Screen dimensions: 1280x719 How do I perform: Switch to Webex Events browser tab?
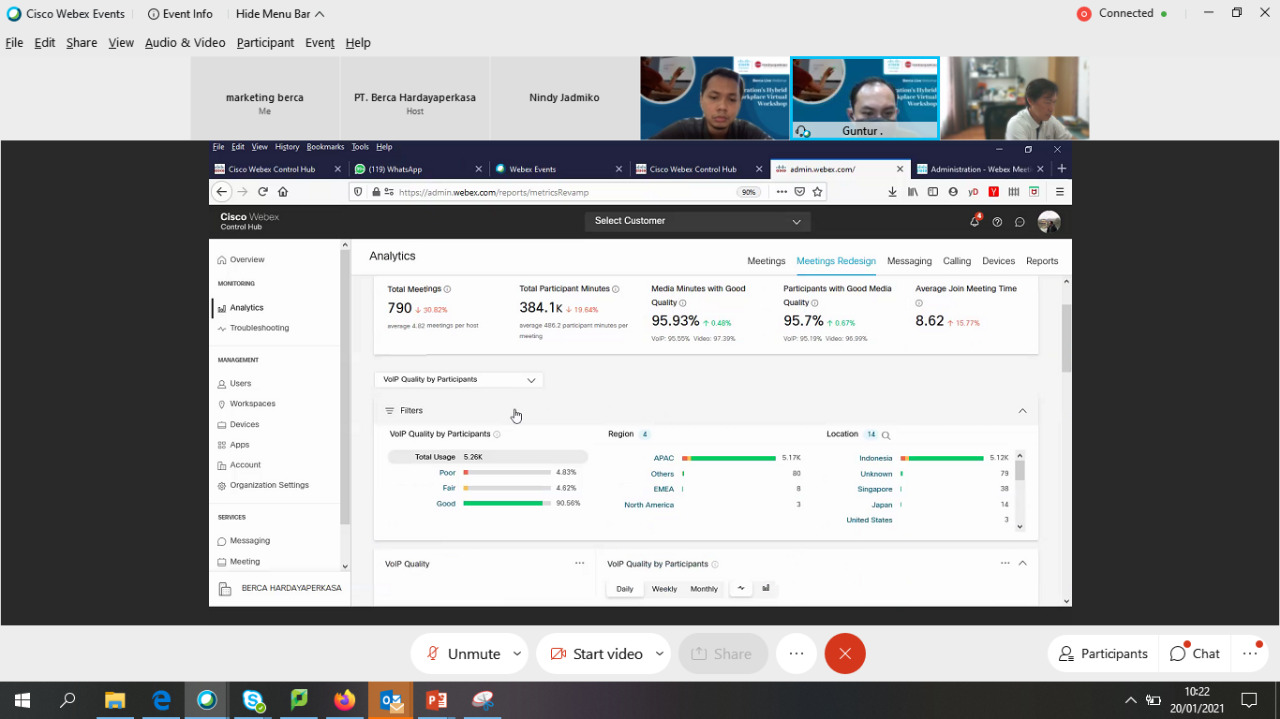tap(558, 169)
